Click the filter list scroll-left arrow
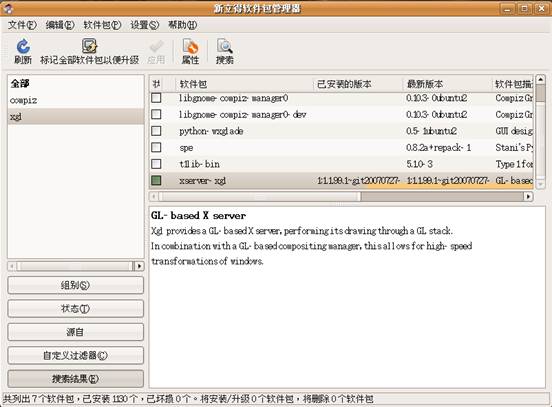Viewport: 552px width, 407px height. [x=12, y=266]
